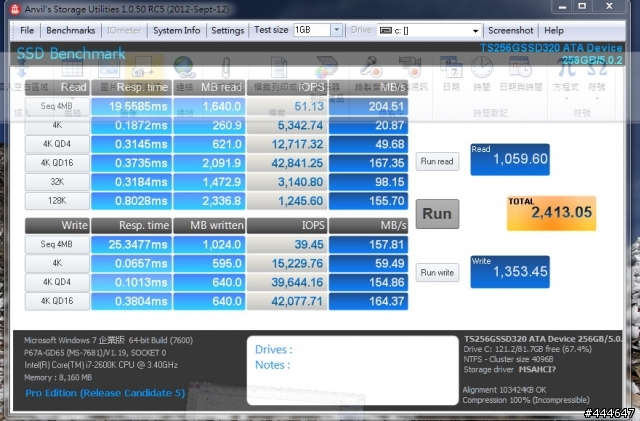Screen dimensions: 640x421
Task: Click the Write score box 1,353.45
Action: pos(510,272)
